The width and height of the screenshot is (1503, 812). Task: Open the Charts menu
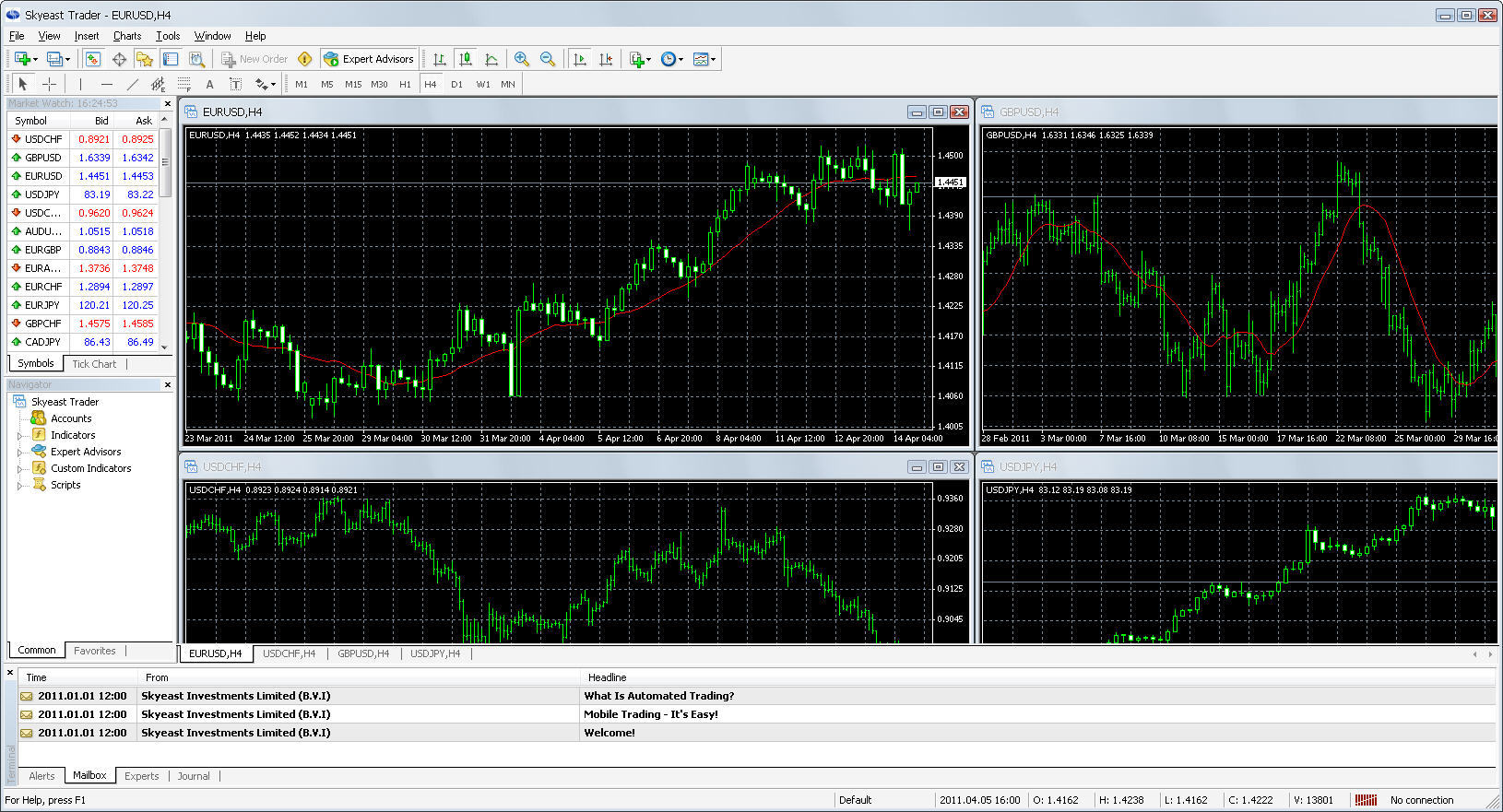point(127,36)
